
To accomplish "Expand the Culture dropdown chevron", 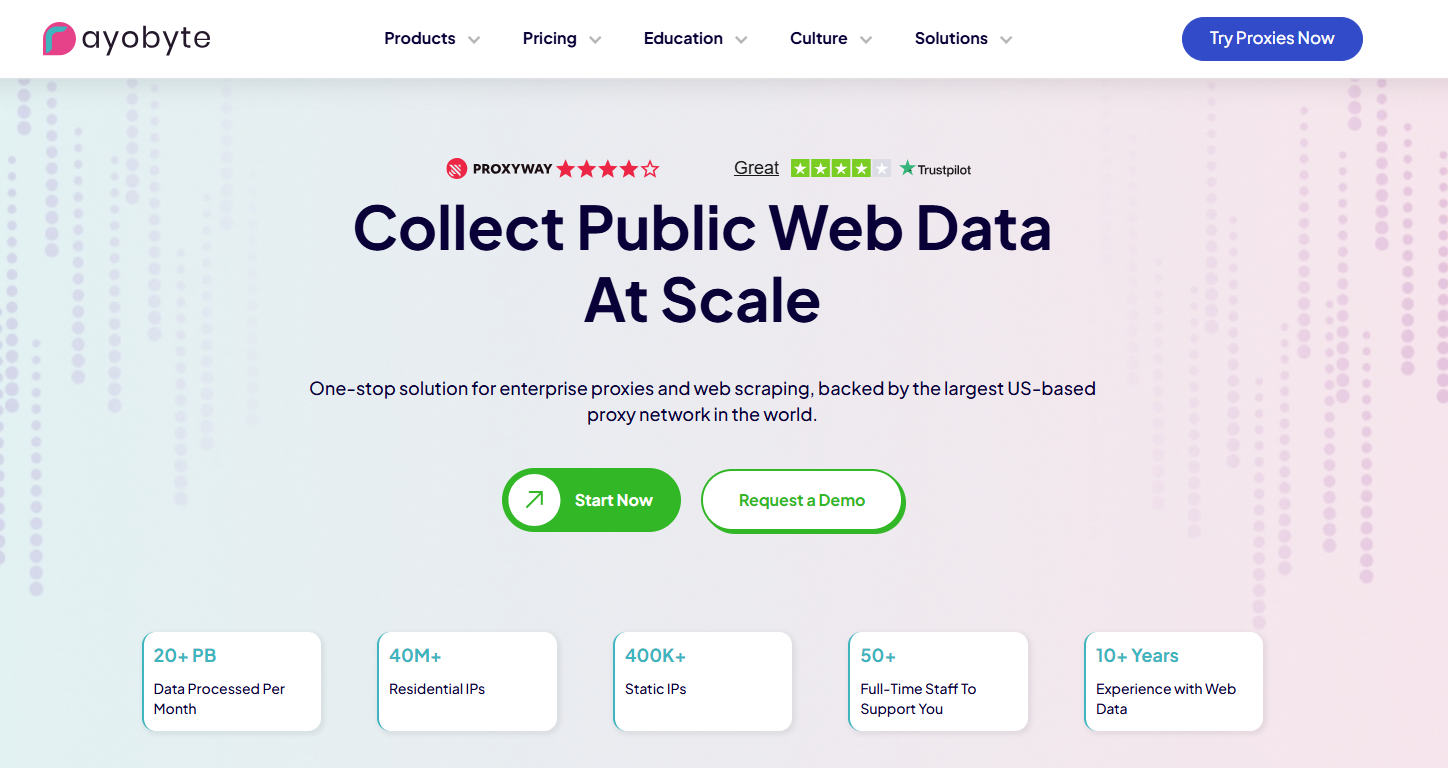I will coord(866,40).
